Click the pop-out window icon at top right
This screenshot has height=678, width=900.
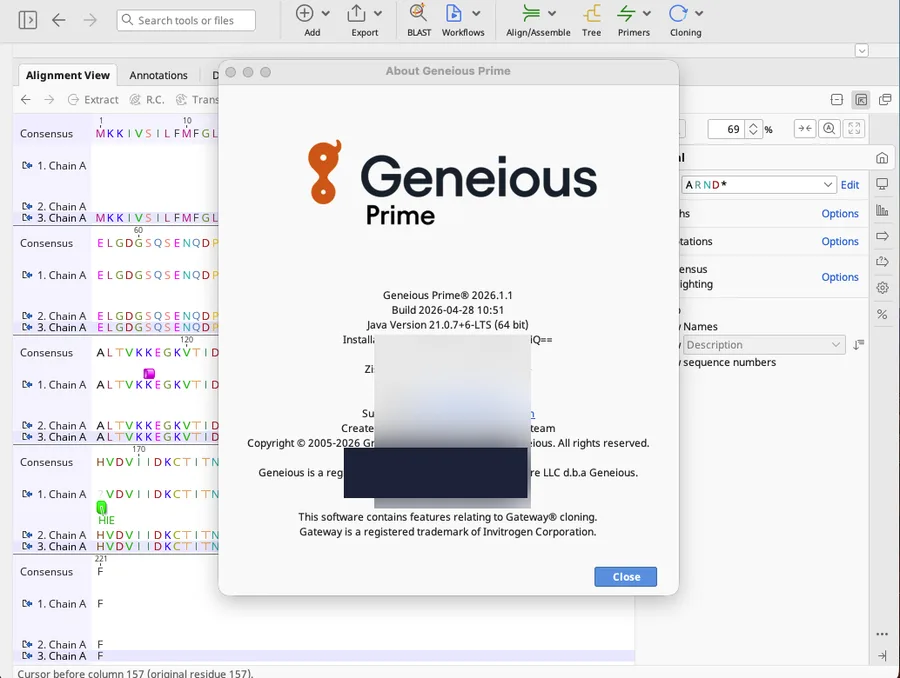885,100
